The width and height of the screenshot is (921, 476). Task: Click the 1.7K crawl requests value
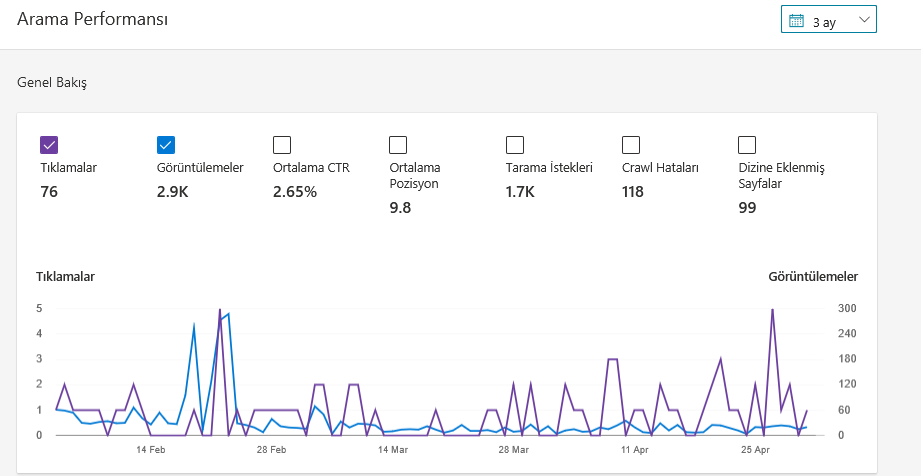point(520,192)
